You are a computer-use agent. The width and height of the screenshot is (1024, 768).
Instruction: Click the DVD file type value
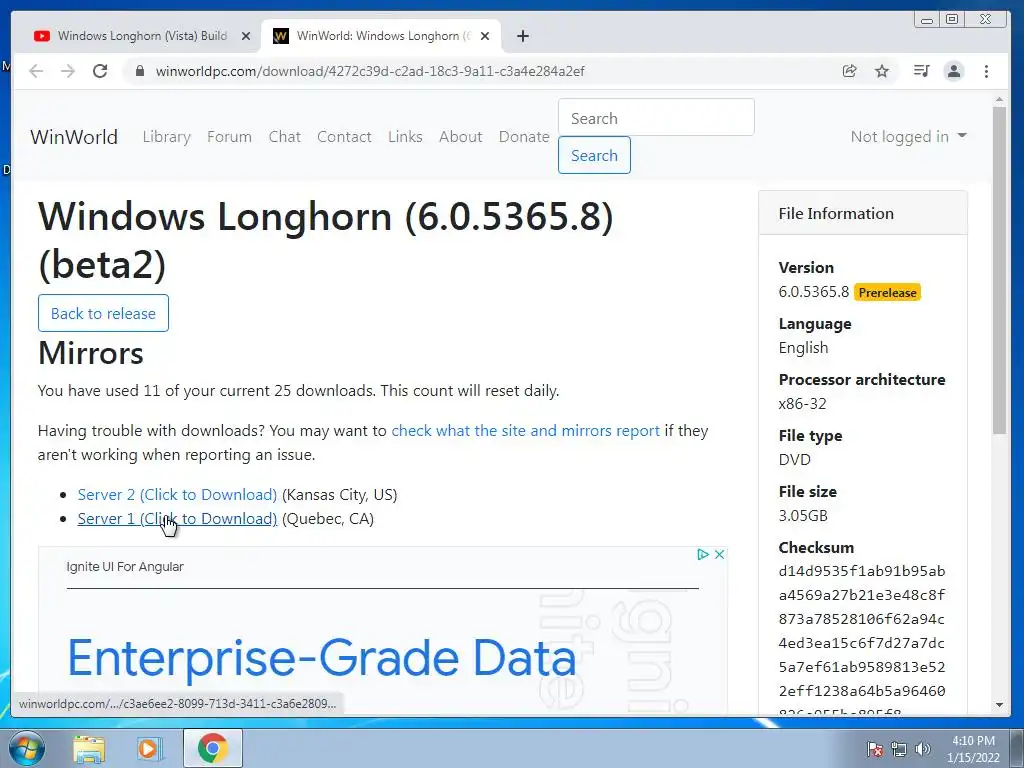point(794,460)
